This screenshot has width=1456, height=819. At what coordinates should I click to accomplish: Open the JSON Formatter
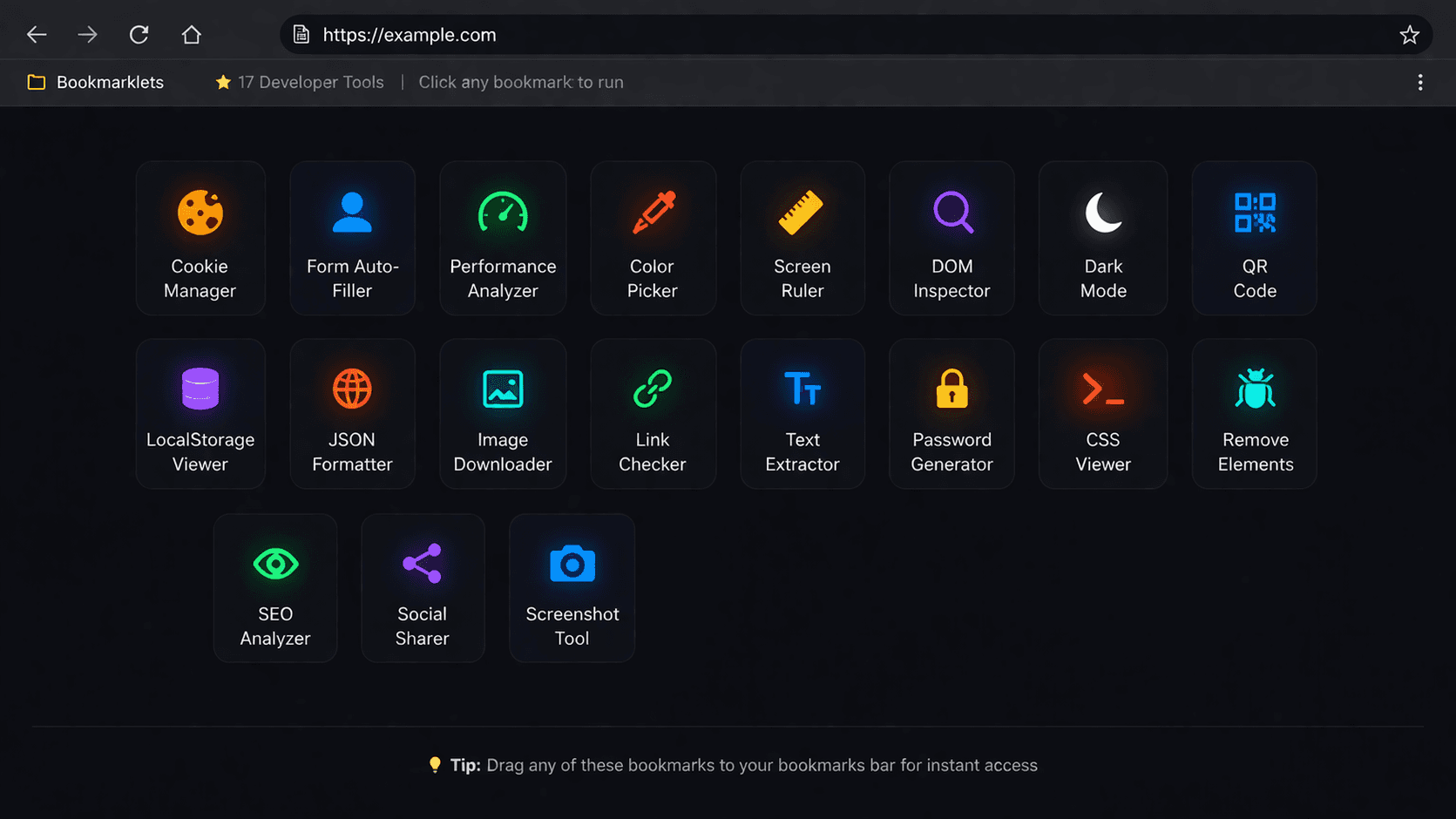[x=352, y=413]
